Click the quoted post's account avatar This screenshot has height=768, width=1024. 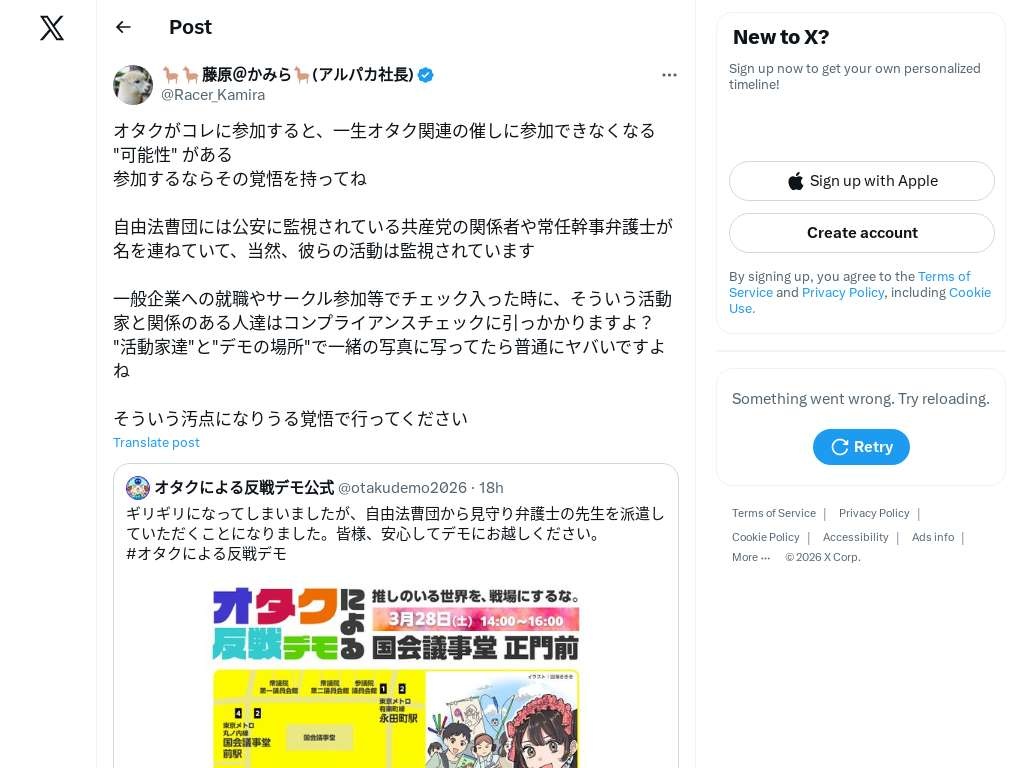[x=138, y=488]
